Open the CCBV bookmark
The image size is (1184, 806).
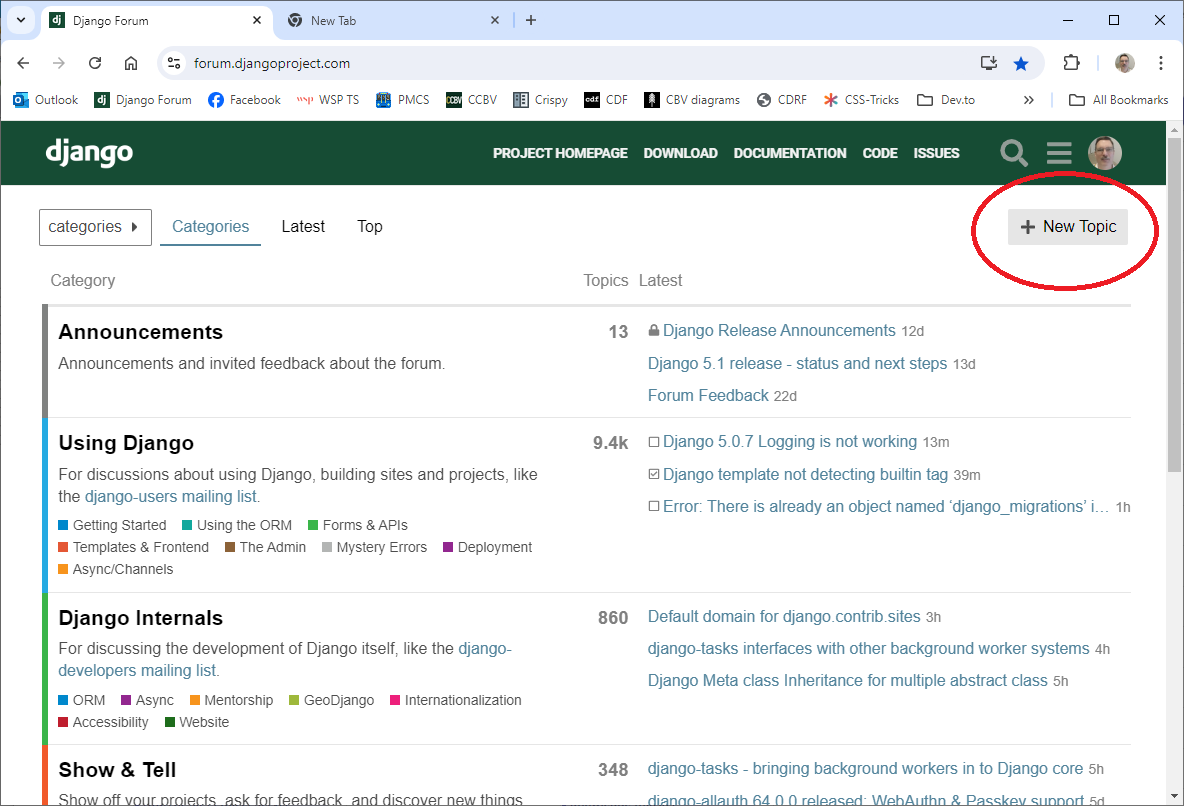pos(471,100)
